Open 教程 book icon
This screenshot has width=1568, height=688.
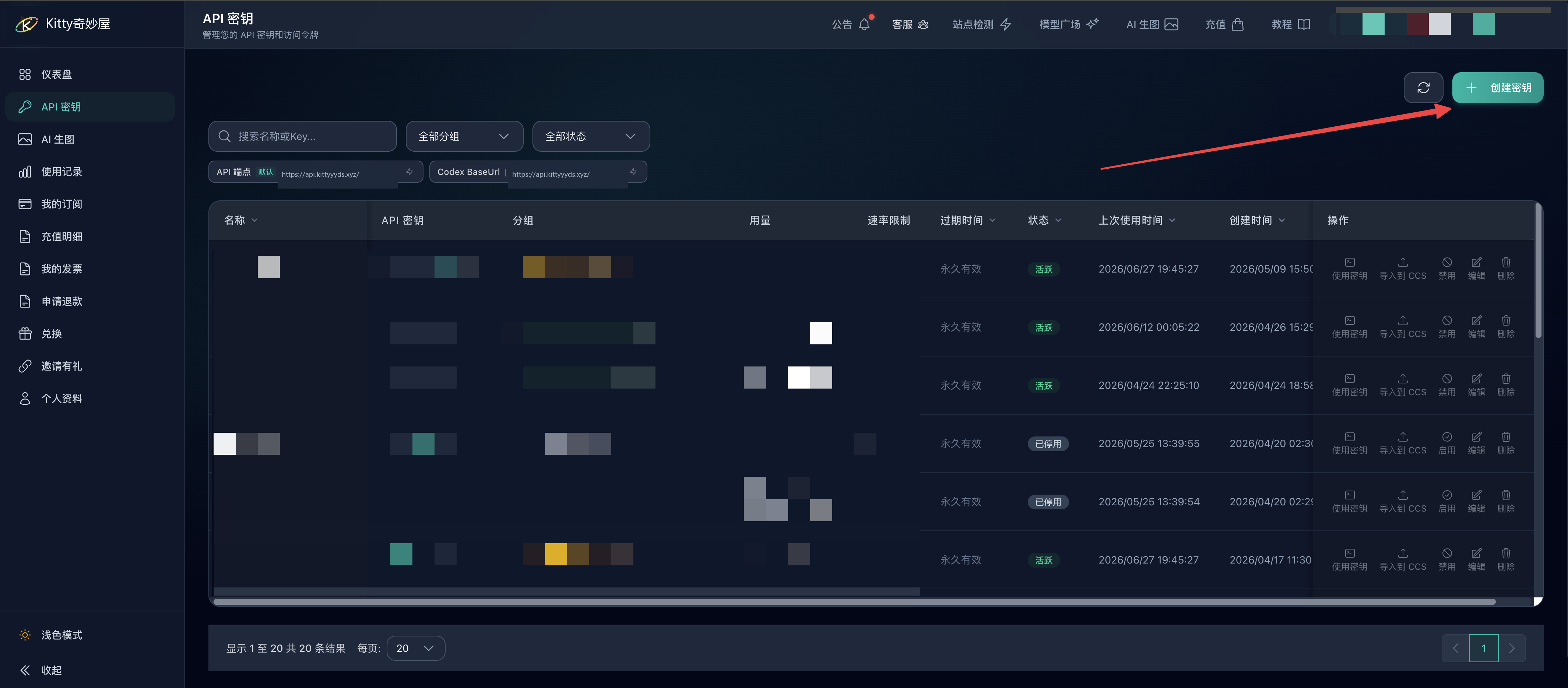(1290, 24)
